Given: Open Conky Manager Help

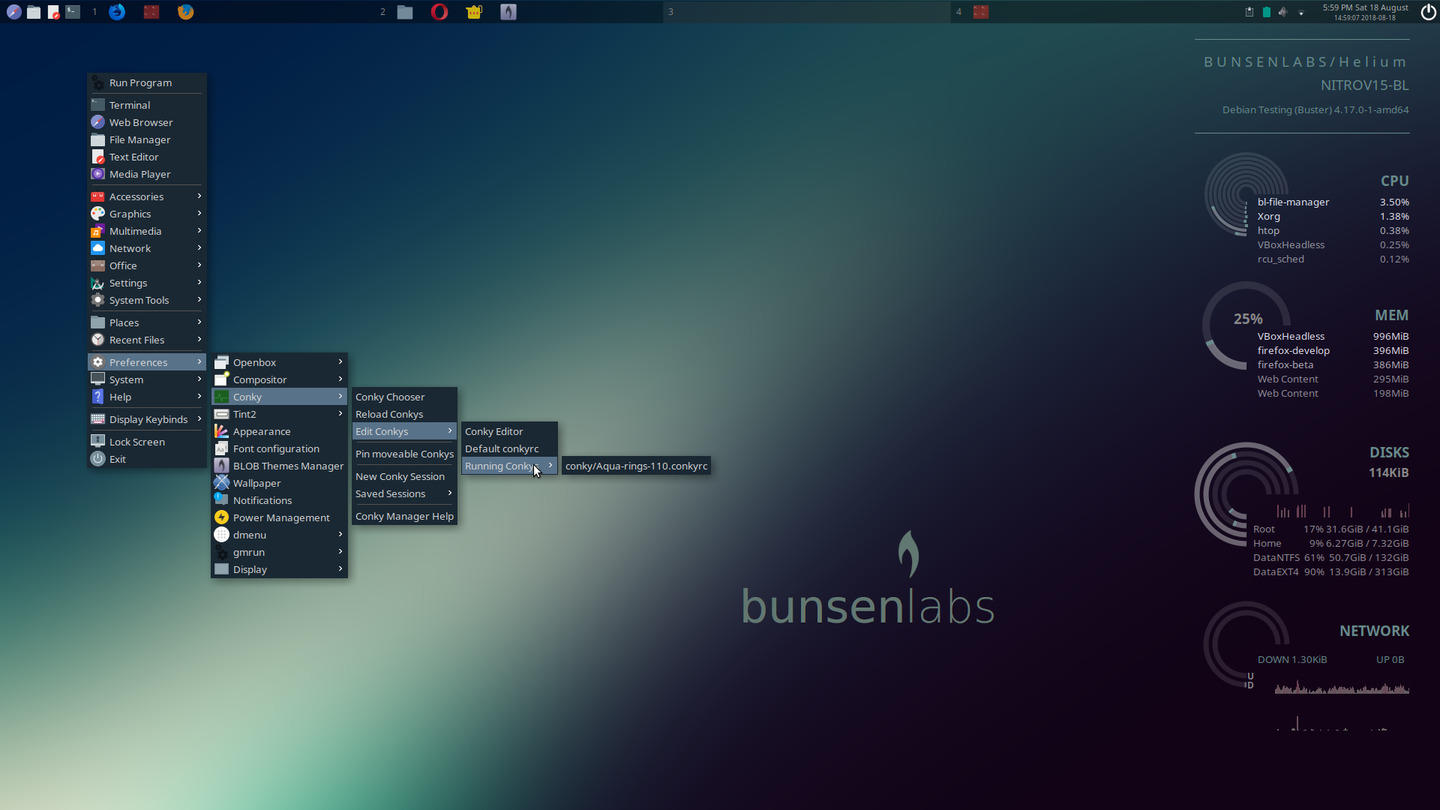Looking at the screenshot, I should [404, 517].
